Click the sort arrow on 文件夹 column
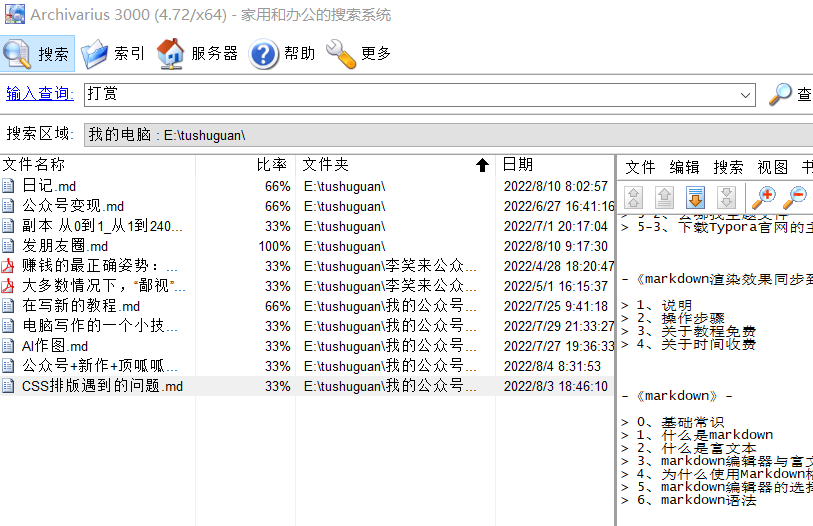 [x=482, y=165]
